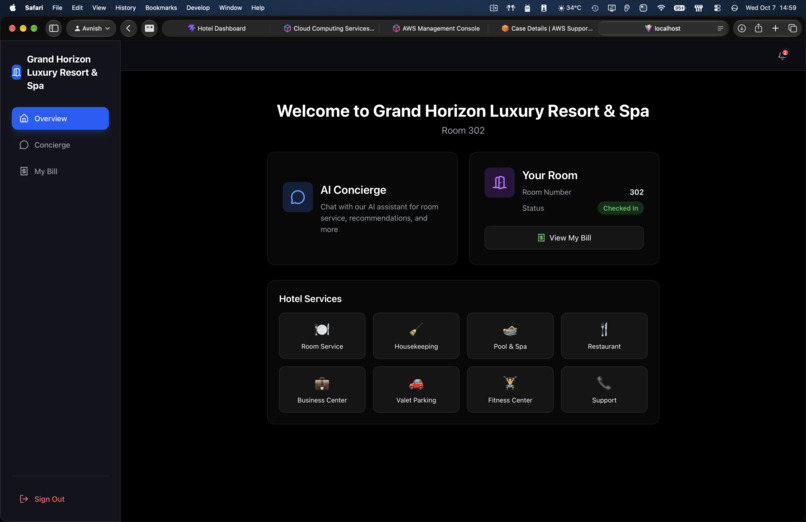The image size is (806, 522).
Task: Open Concierge from sidebar
Action: (60, 145)
